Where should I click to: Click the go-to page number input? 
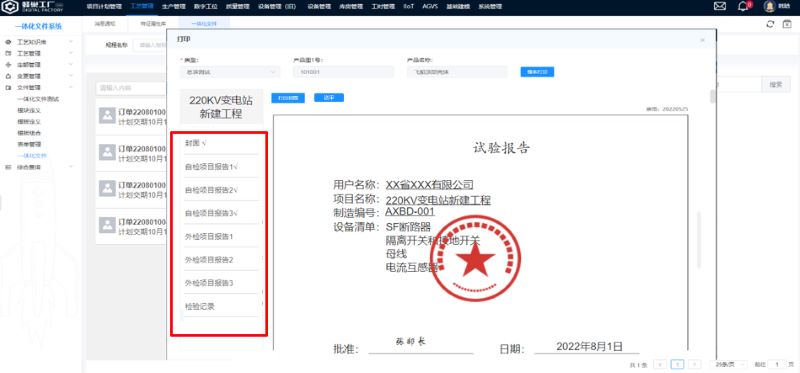tap(777, 364)
